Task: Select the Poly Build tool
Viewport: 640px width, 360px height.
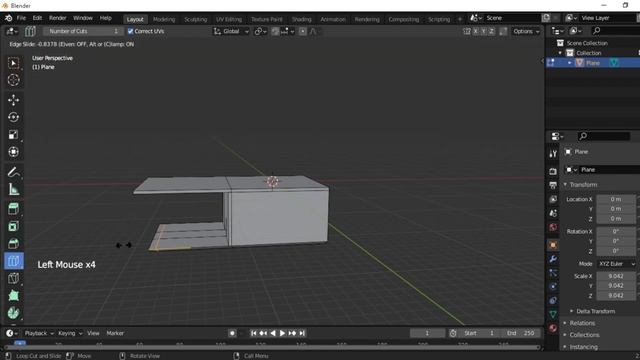Action: tap(13, 296)
